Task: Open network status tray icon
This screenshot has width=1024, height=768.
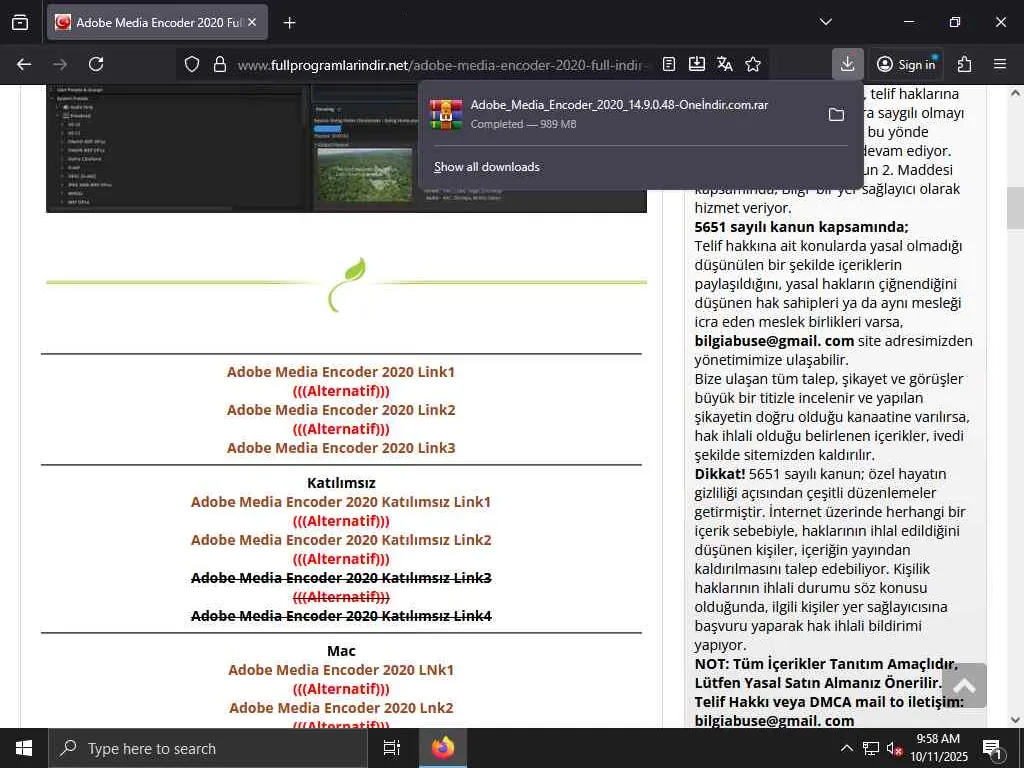Action: tap(871, 748)
